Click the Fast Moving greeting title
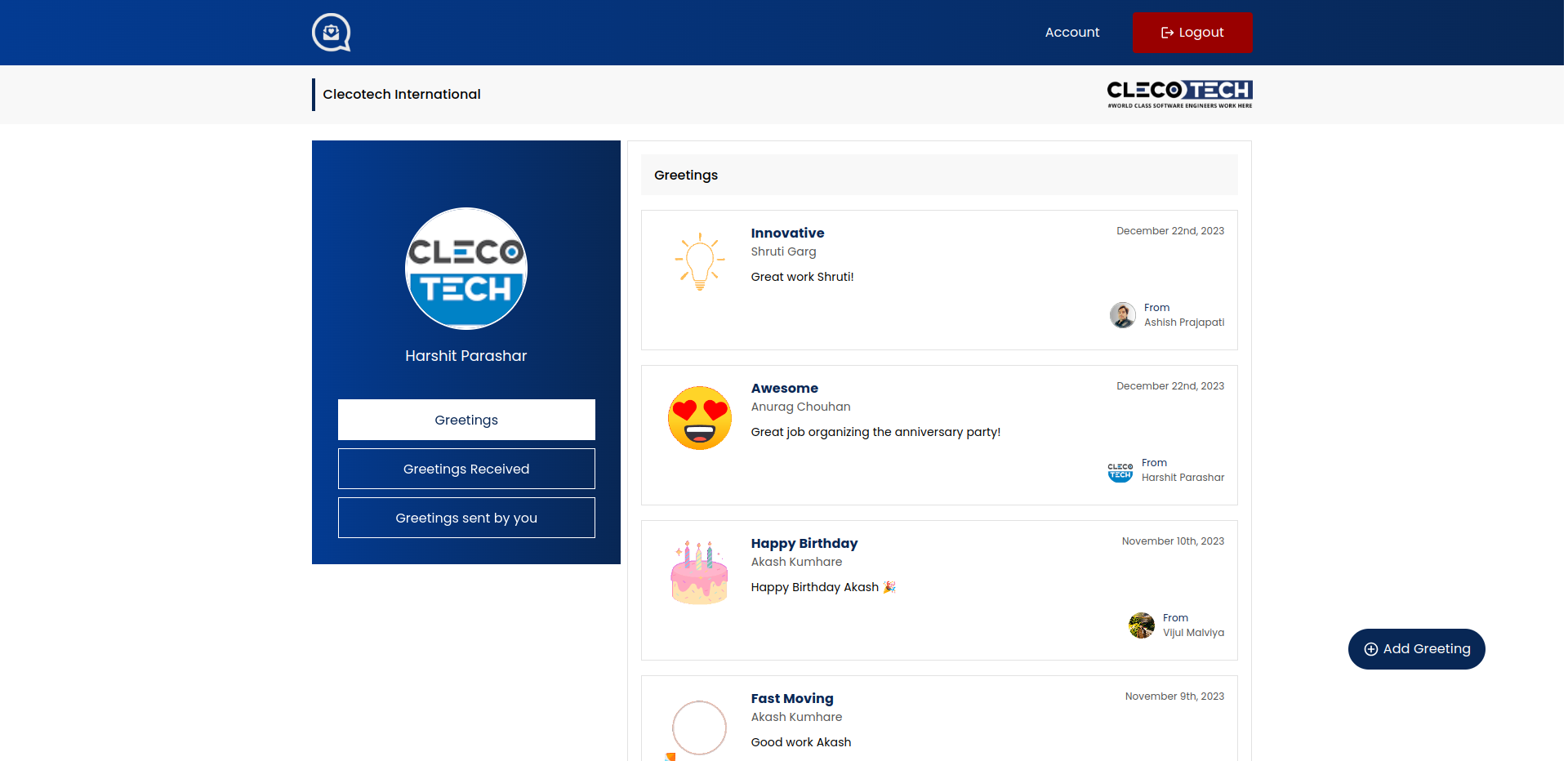 792,698
